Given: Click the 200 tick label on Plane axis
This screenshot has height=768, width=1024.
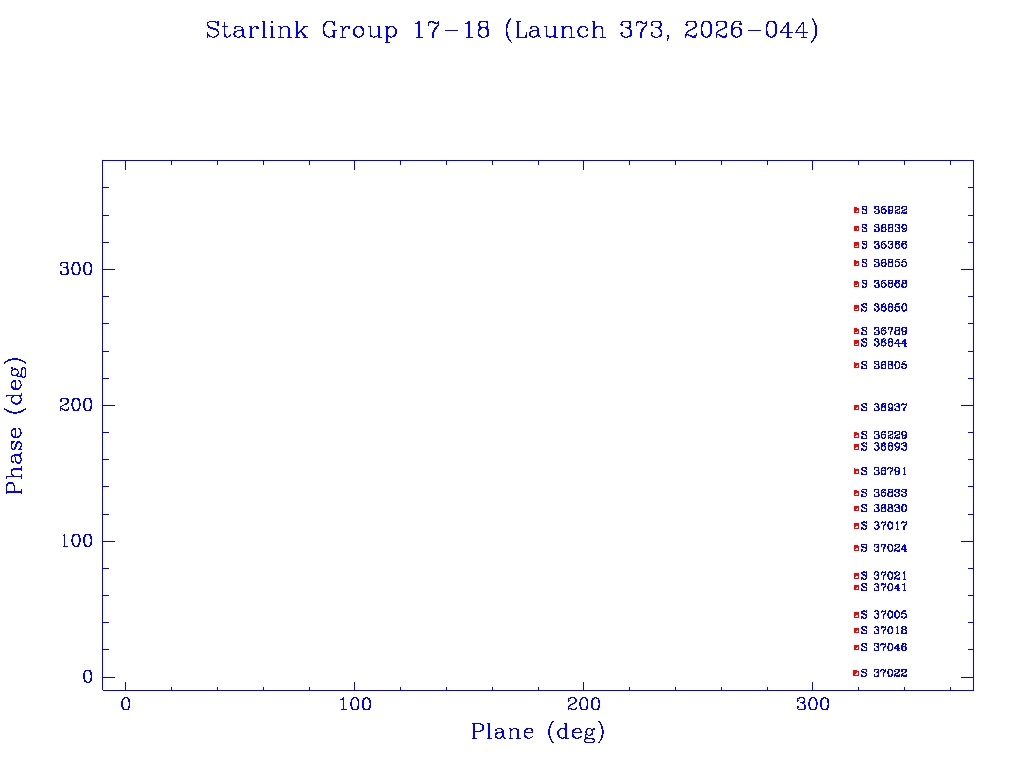Looking at the screenshot, I should (584, 705).
